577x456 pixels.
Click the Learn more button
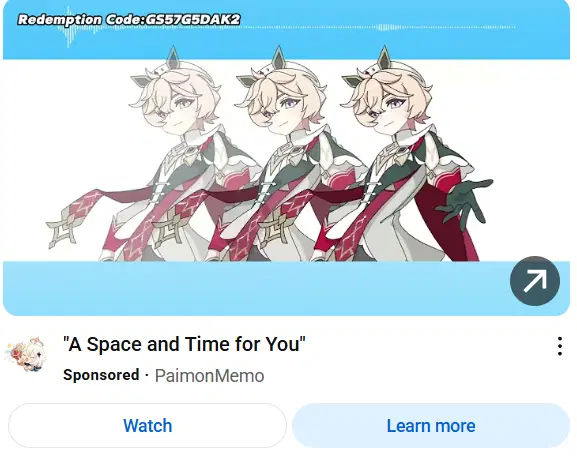431,425
